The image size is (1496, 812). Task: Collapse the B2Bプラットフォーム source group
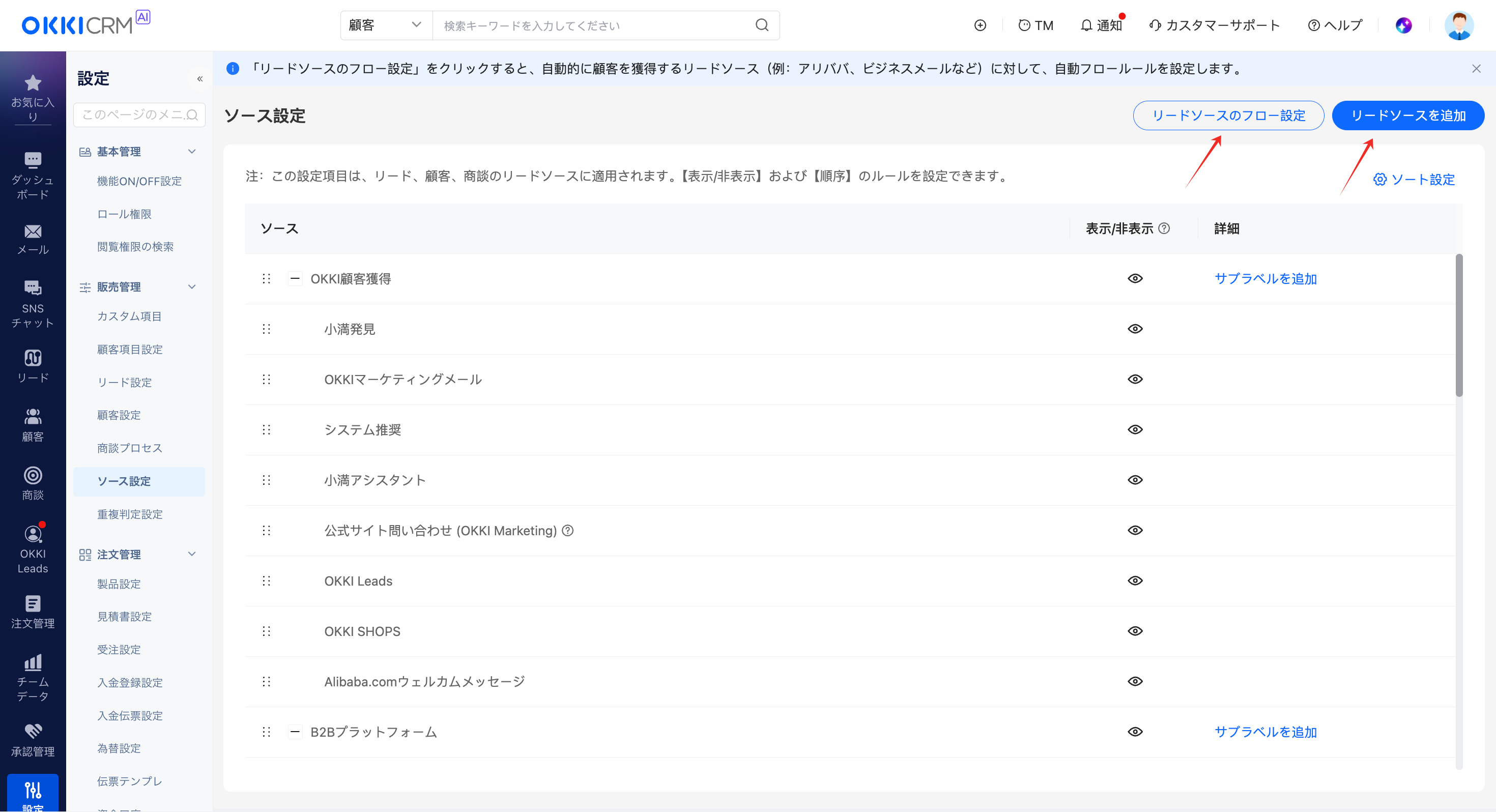295,732
